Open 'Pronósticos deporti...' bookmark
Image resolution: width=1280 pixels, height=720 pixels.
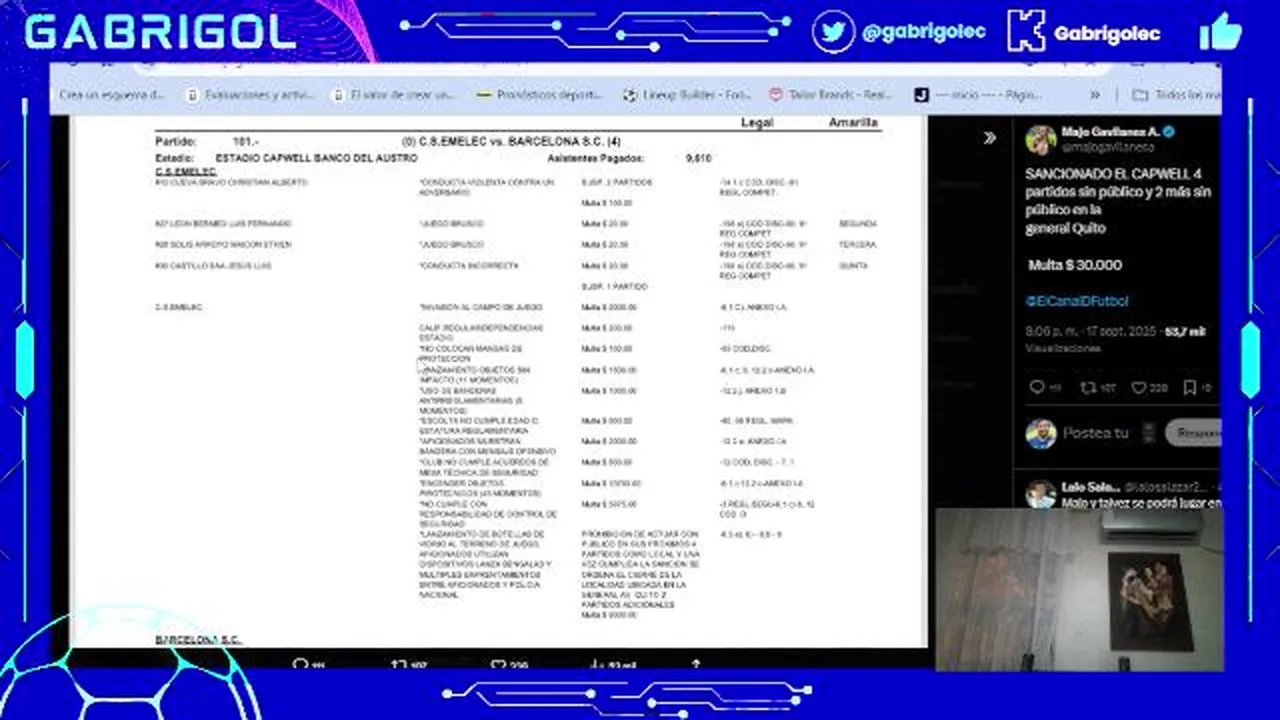(x=540, y=95)
